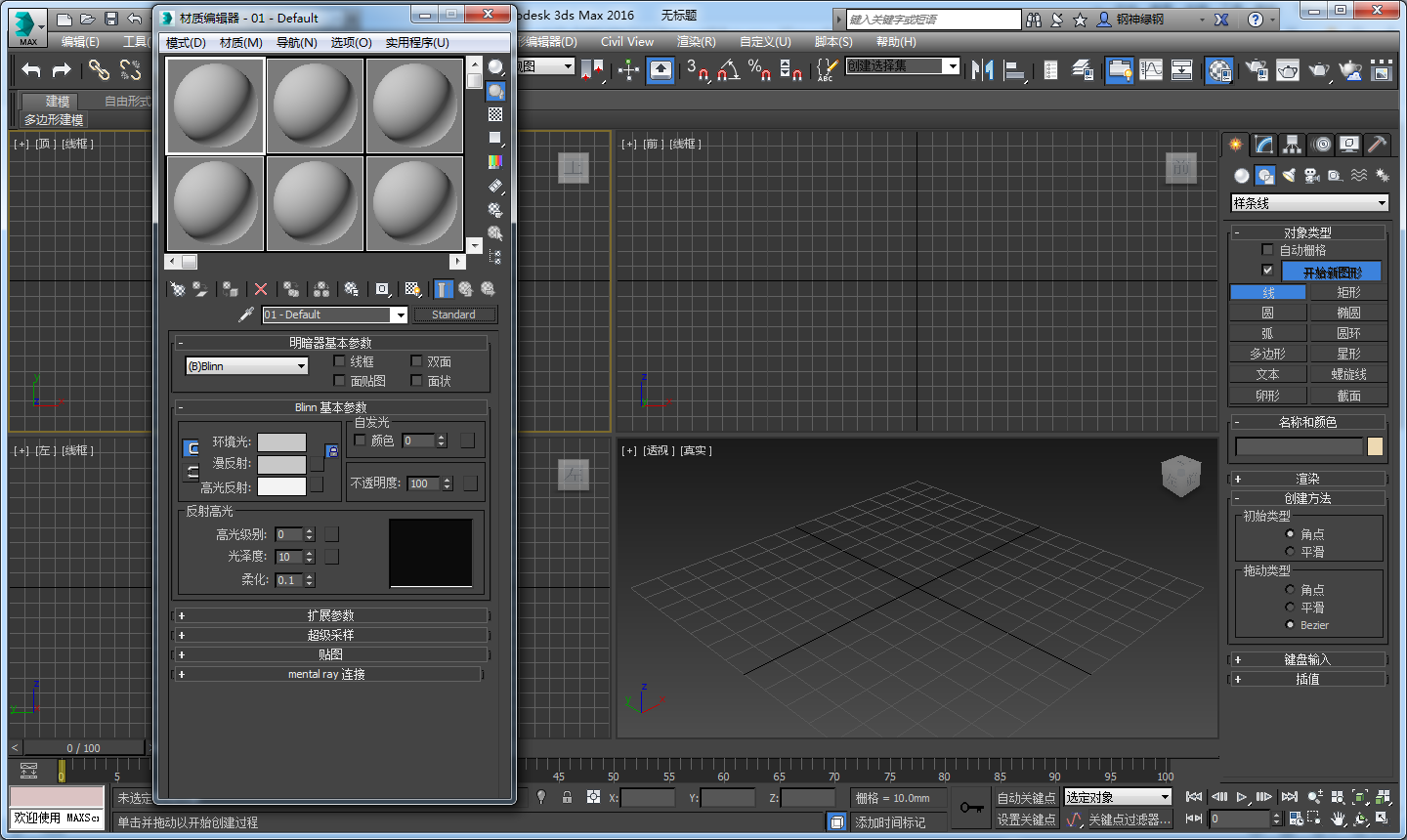
Task: Enable self-illumination 颜色 checkbox
Action: coord(360,441)
